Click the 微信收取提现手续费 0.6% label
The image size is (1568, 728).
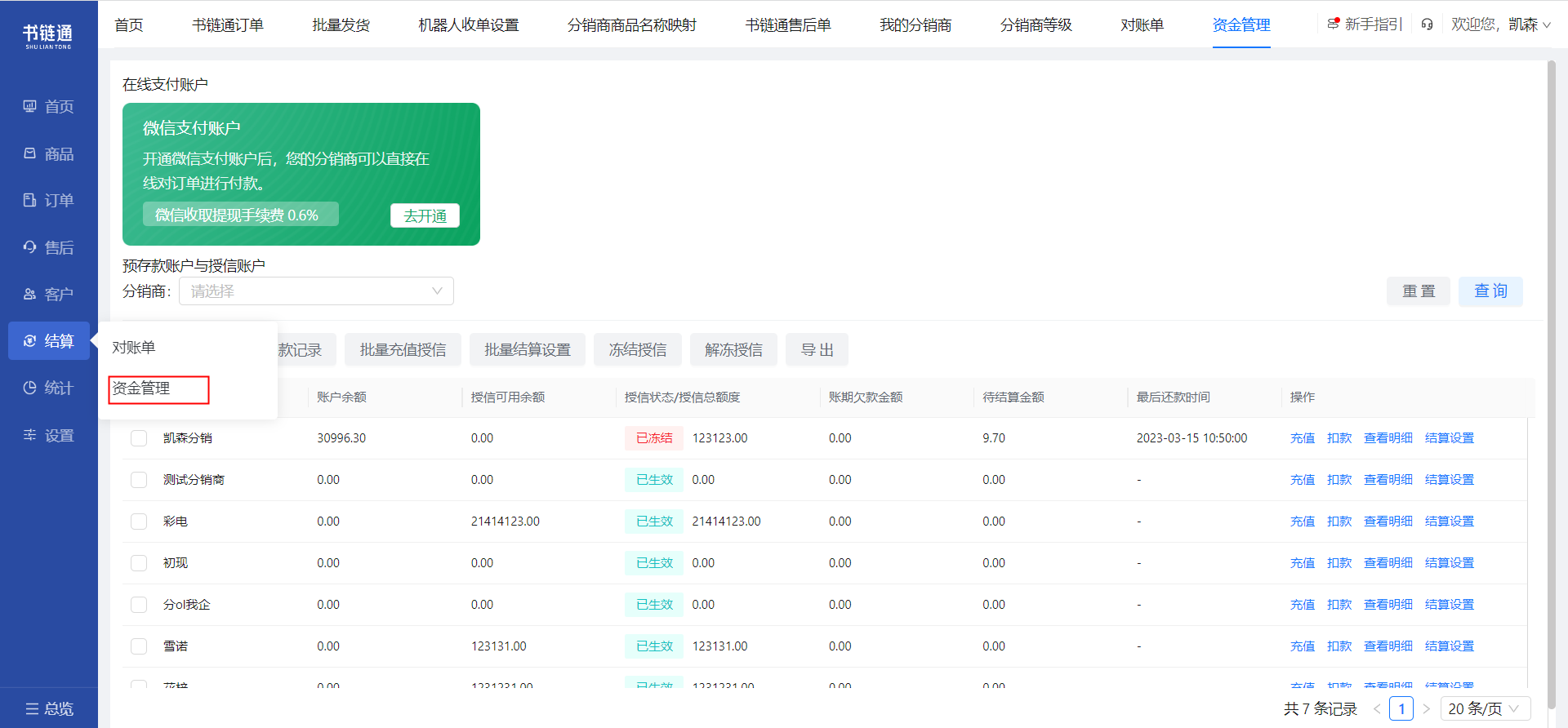point(241,215)
